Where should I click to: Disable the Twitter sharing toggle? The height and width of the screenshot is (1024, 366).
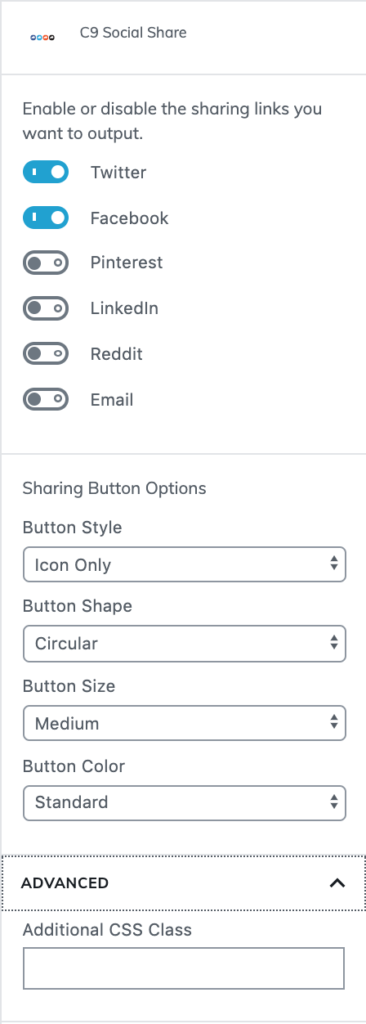coord(46,172)
